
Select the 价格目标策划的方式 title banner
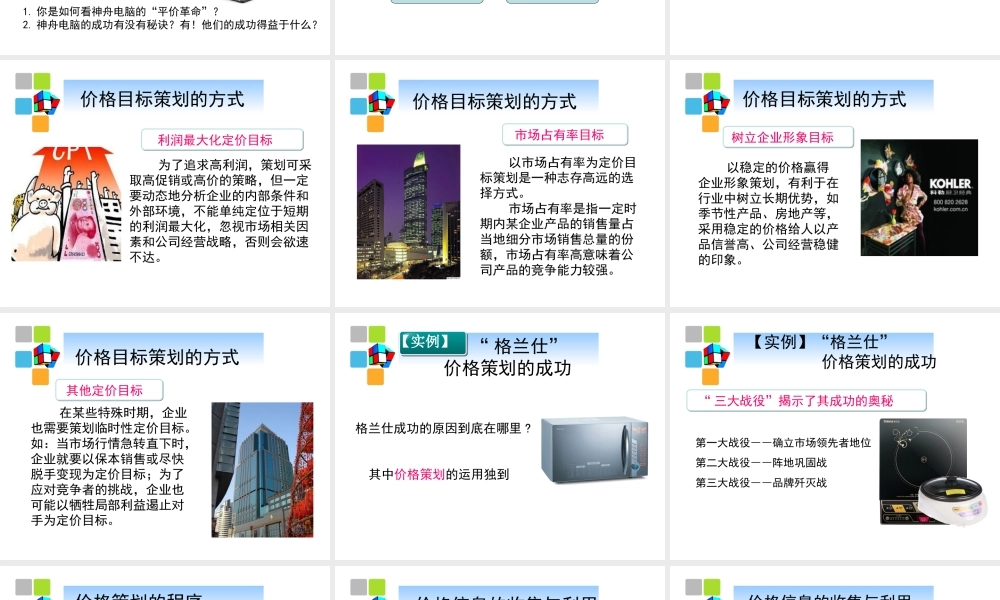pyautogui.click(x=163, y=95)
